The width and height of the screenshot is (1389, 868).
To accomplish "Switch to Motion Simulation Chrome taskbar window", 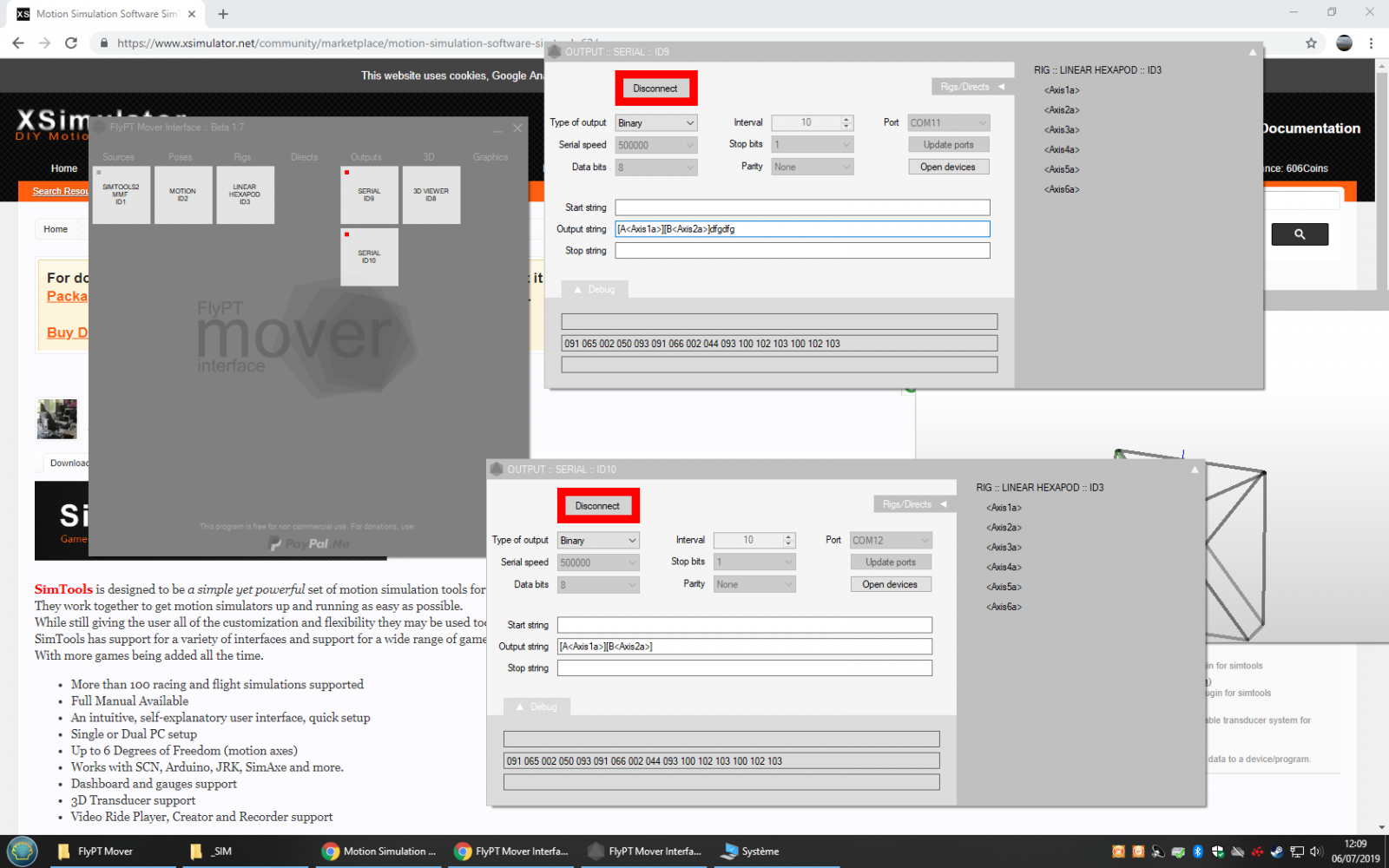I will pos(379,852).
